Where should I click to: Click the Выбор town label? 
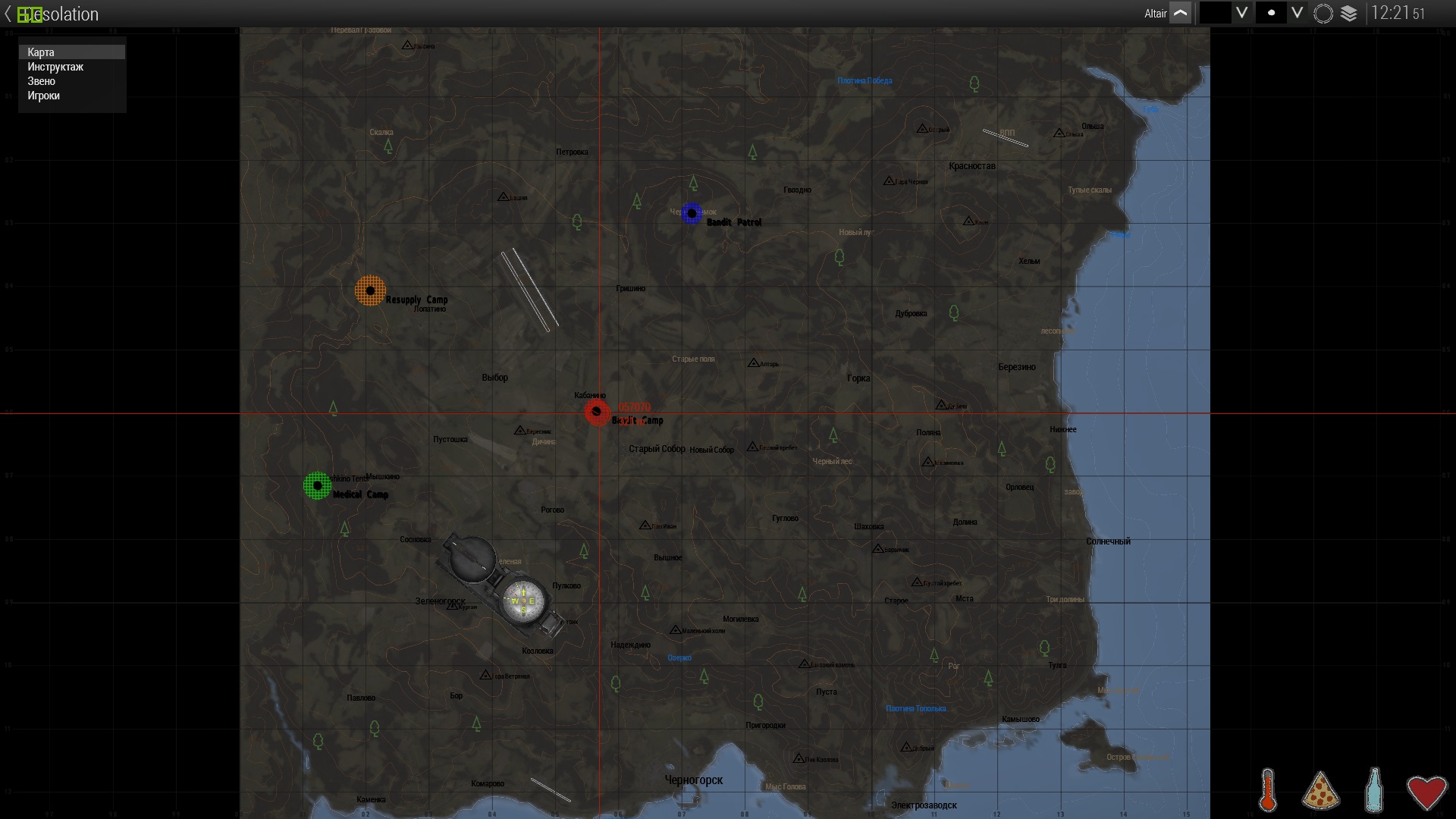click(x=494, y=378)
